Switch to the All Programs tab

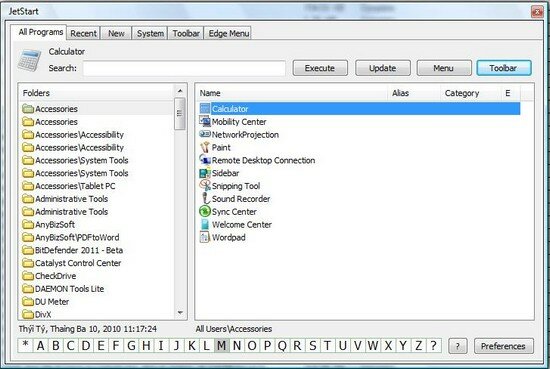point(40,32)
